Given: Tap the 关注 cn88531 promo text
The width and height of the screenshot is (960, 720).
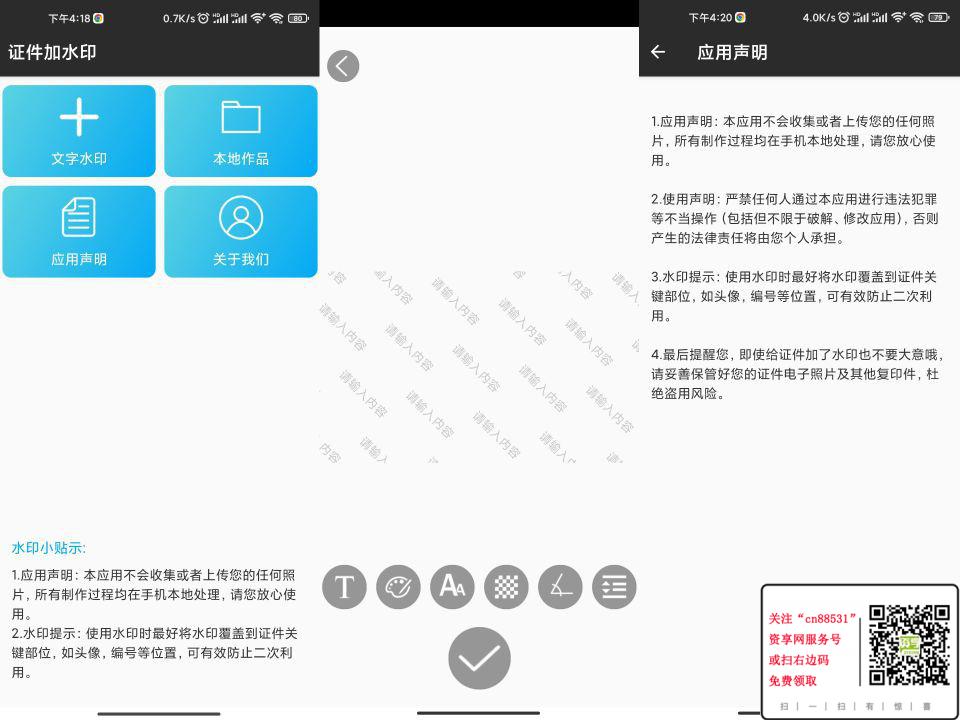Looking at the screenshot, I should [x=813, y=619].
